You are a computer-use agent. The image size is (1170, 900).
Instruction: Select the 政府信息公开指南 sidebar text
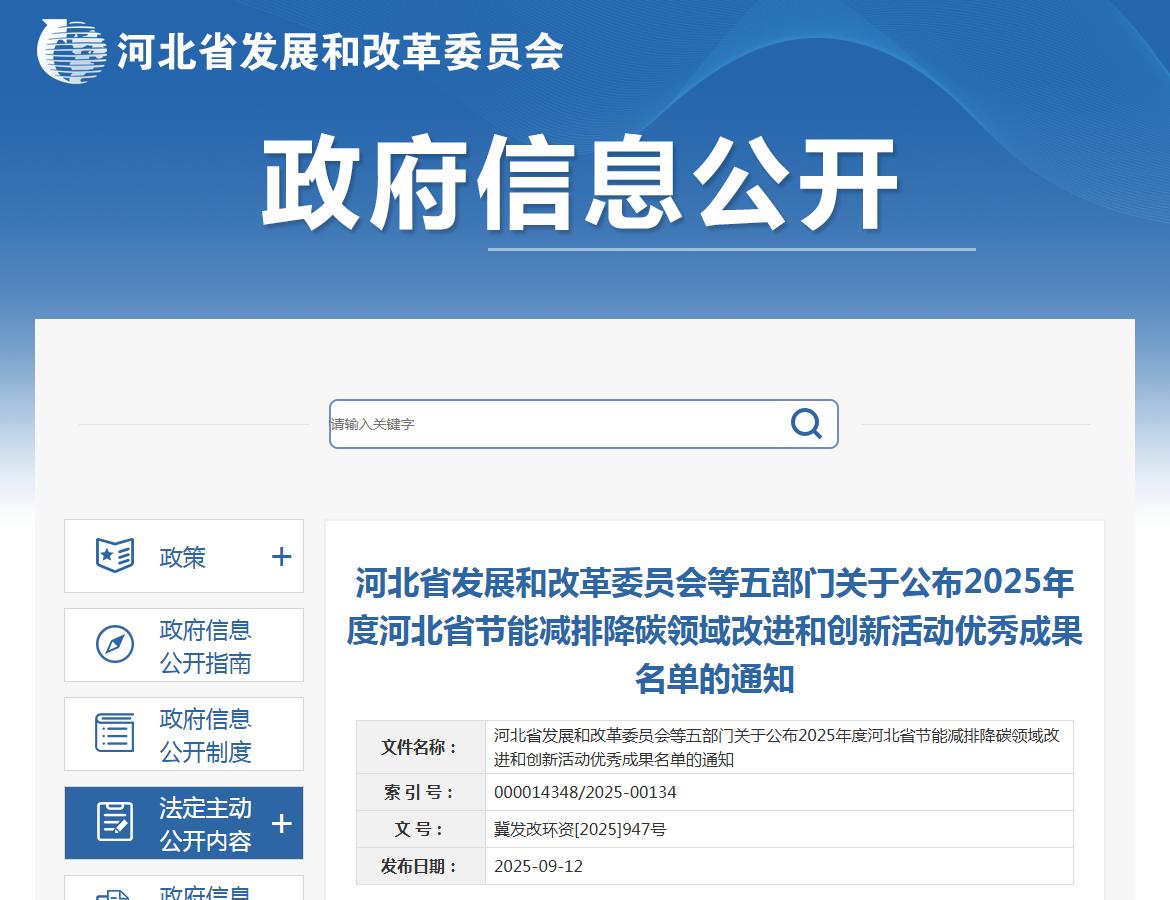coord(205,646)
